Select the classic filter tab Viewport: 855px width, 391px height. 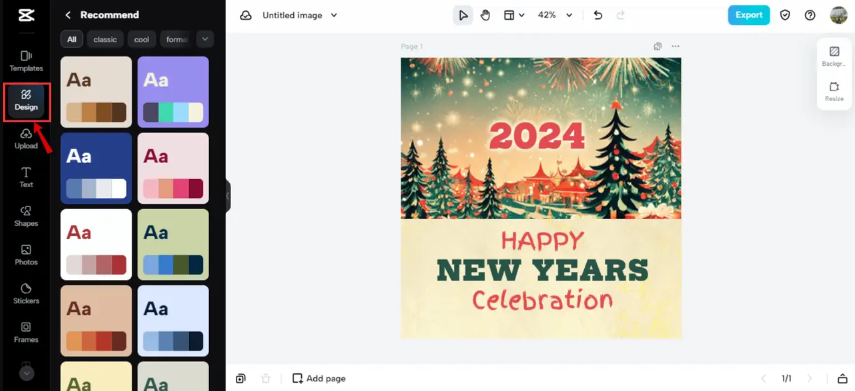pyautogui.click(x=105, y=39)
